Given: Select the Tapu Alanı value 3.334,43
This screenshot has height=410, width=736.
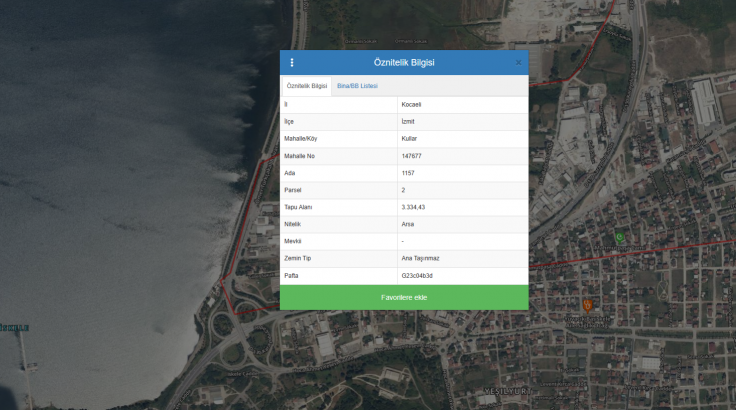Looking at the screenshot, I should tap(413, 207).
